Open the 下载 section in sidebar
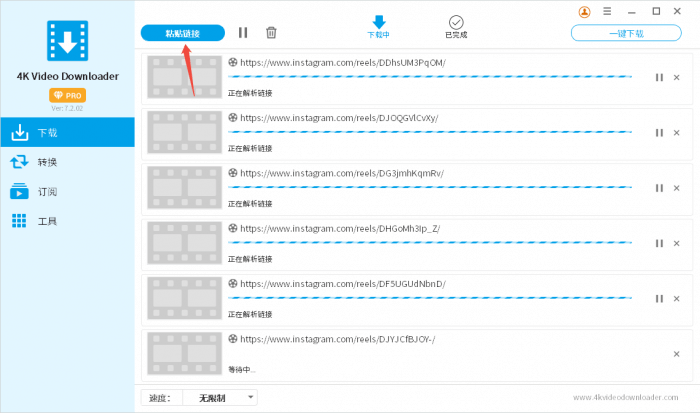Viewport: 700px width, 413px height. [67, 133]
